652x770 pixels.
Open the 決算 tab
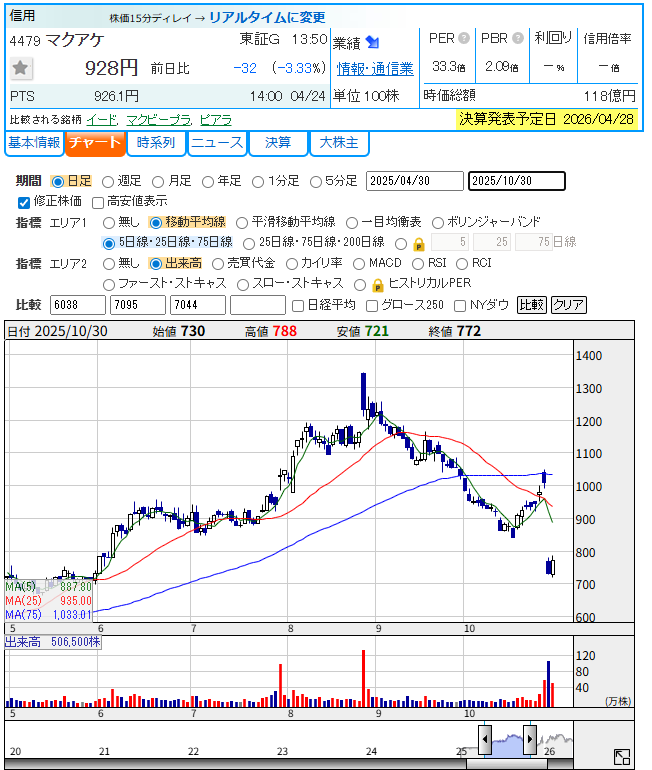coord(278,143)
